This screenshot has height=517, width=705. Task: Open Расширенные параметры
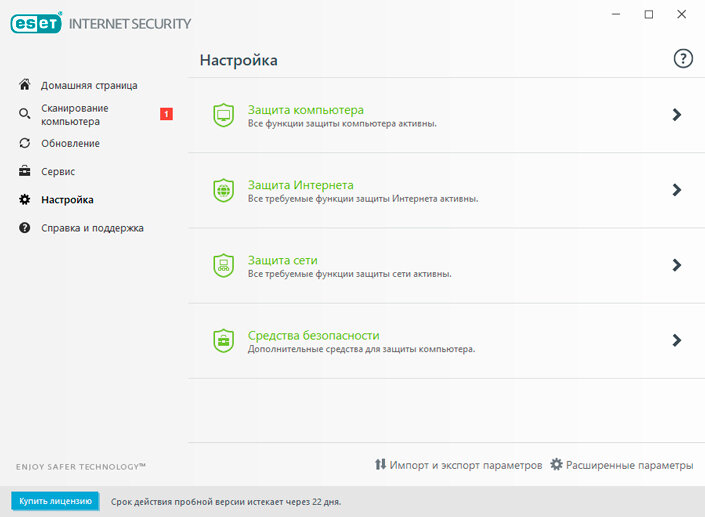coord(629,465)
